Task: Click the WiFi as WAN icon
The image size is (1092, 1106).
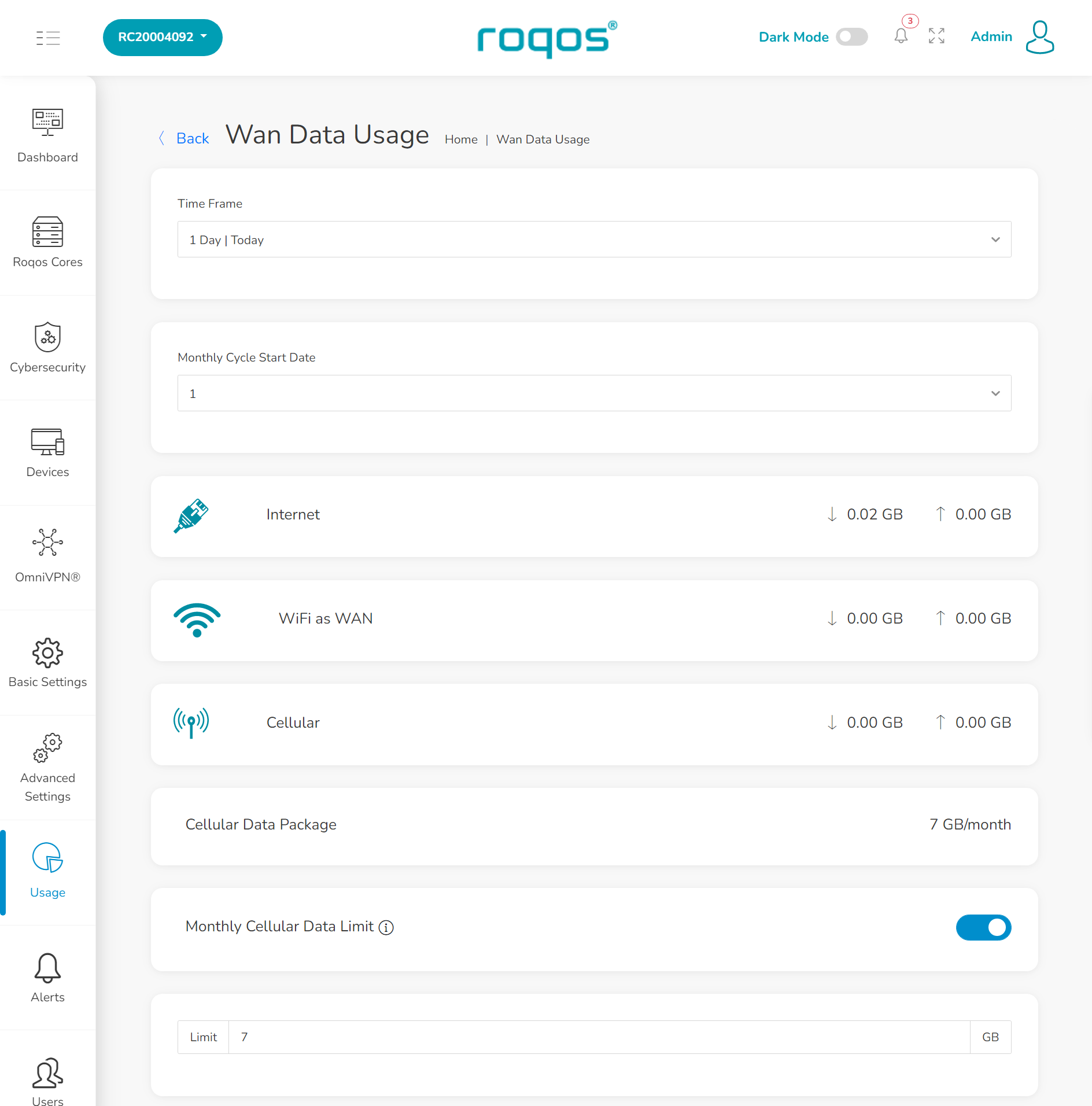Action: click(197, 620)
